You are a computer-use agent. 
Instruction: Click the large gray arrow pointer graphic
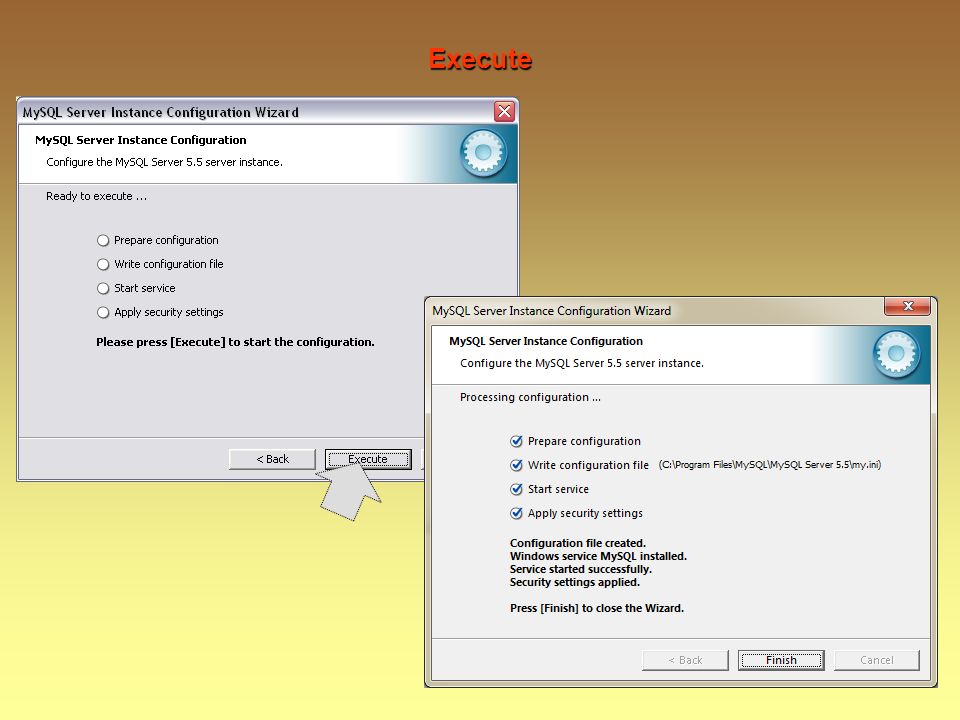(x=350, y=492)
